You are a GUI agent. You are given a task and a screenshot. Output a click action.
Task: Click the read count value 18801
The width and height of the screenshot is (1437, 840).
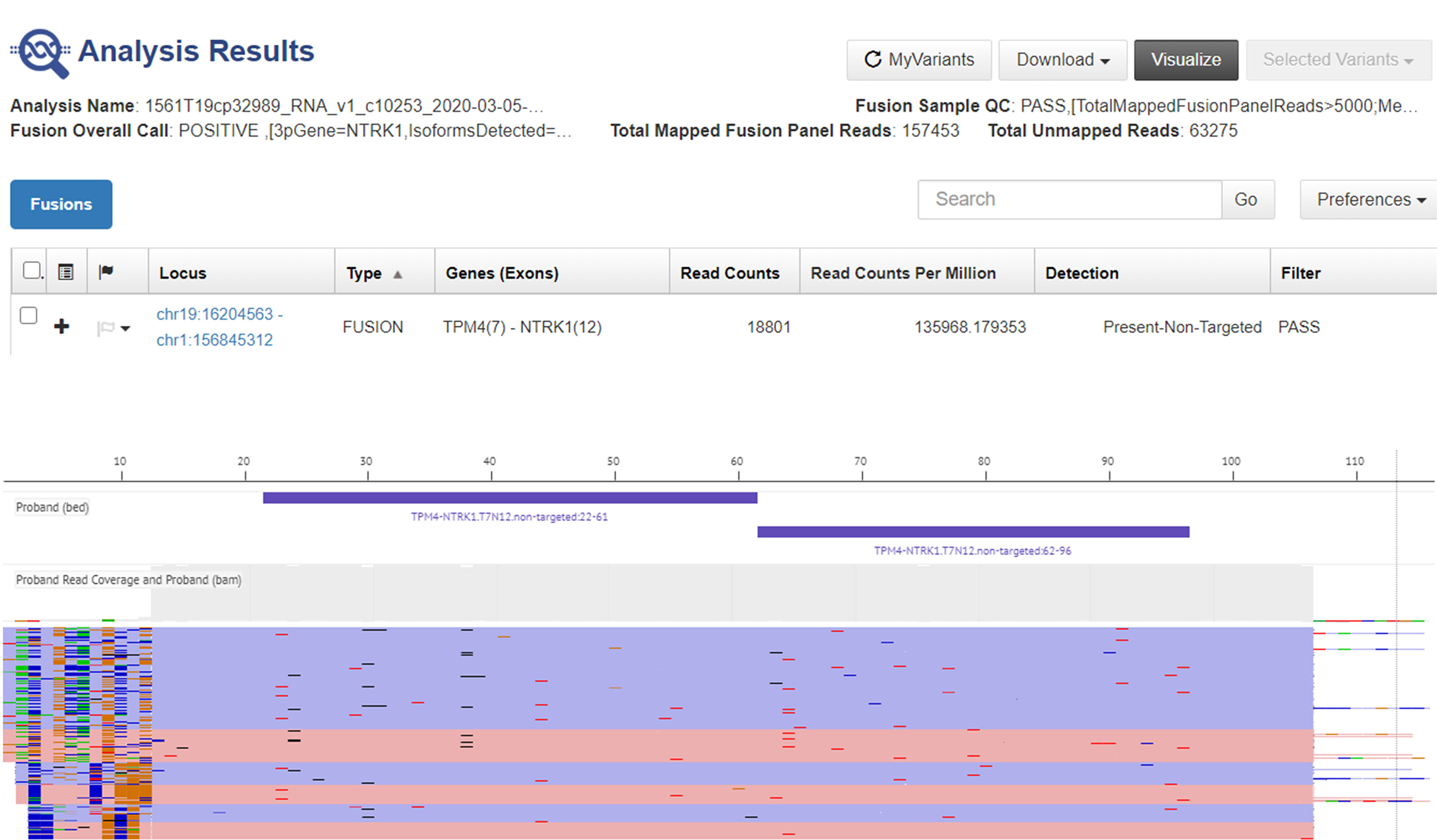tap(769, 327)
